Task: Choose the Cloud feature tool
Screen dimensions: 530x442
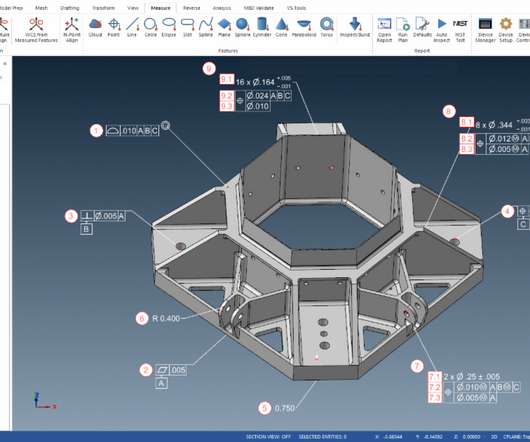Action: tap(95, 27)
